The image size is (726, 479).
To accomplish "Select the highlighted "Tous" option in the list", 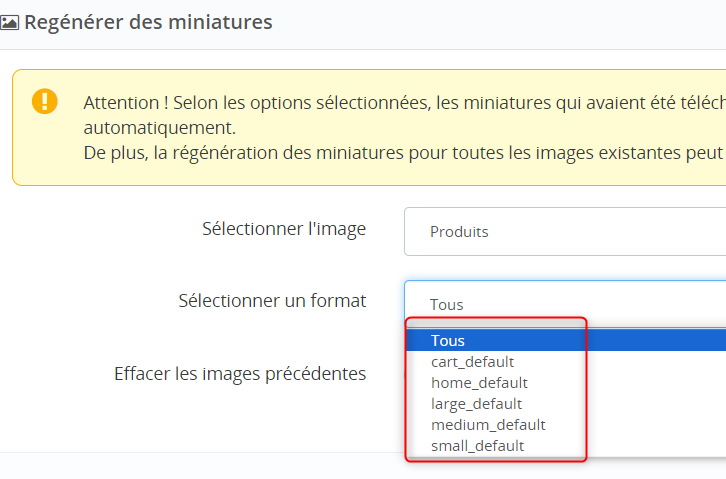I will point(448,340).
